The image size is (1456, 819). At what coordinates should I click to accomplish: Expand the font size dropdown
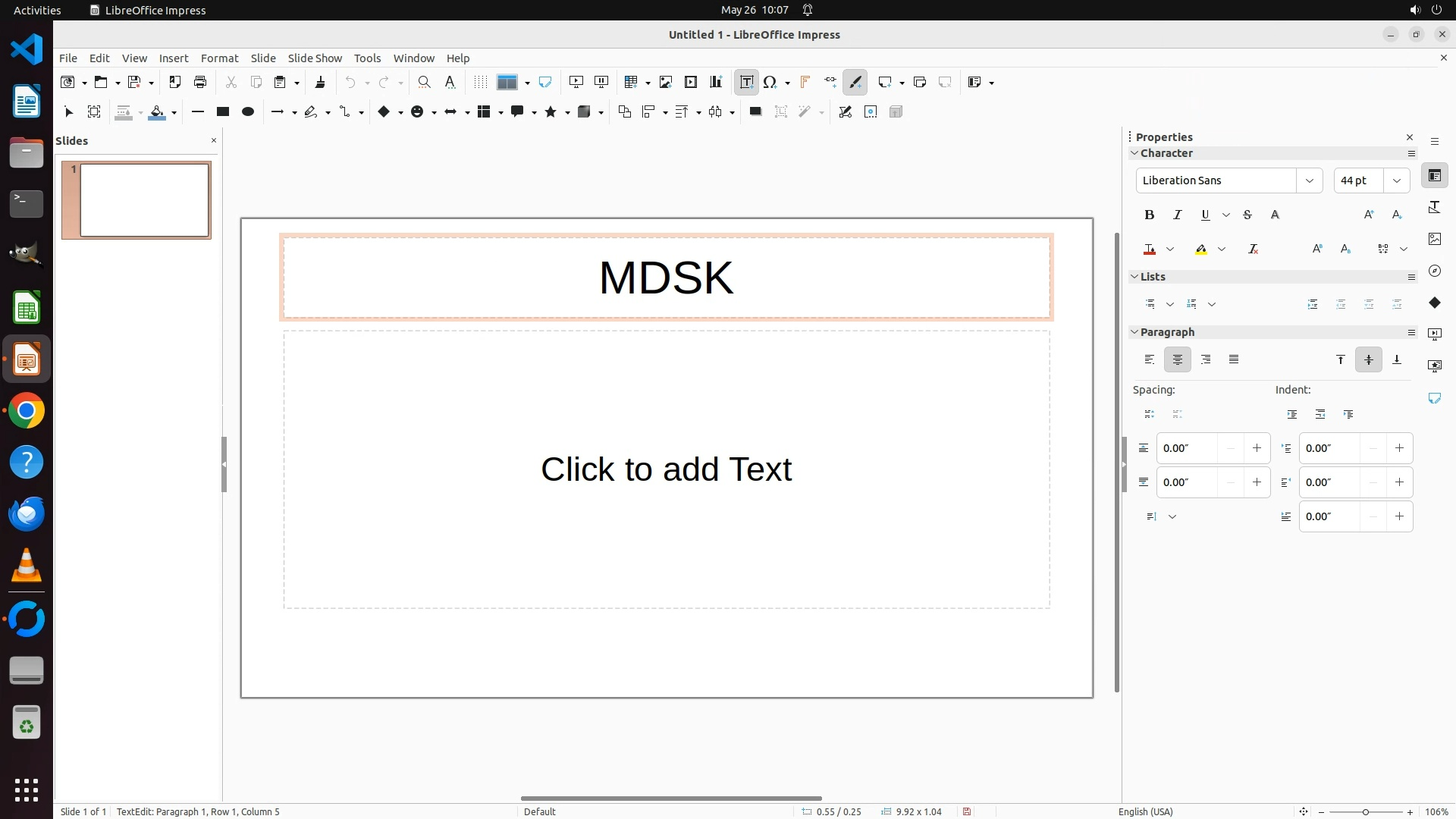tap(1396, 180)
